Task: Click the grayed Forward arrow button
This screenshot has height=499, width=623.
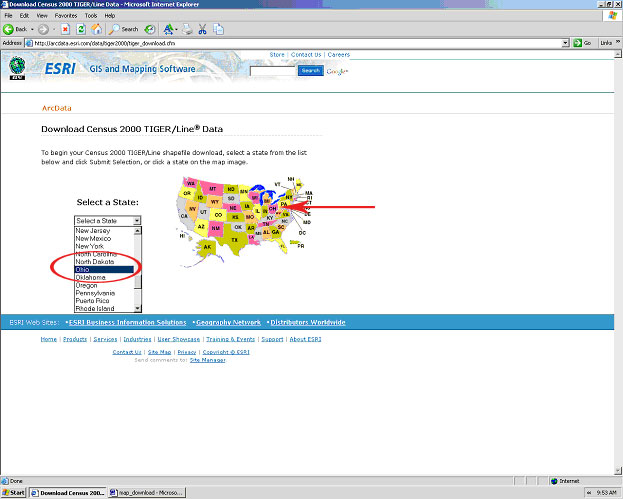Action: (x=43, y=29)
